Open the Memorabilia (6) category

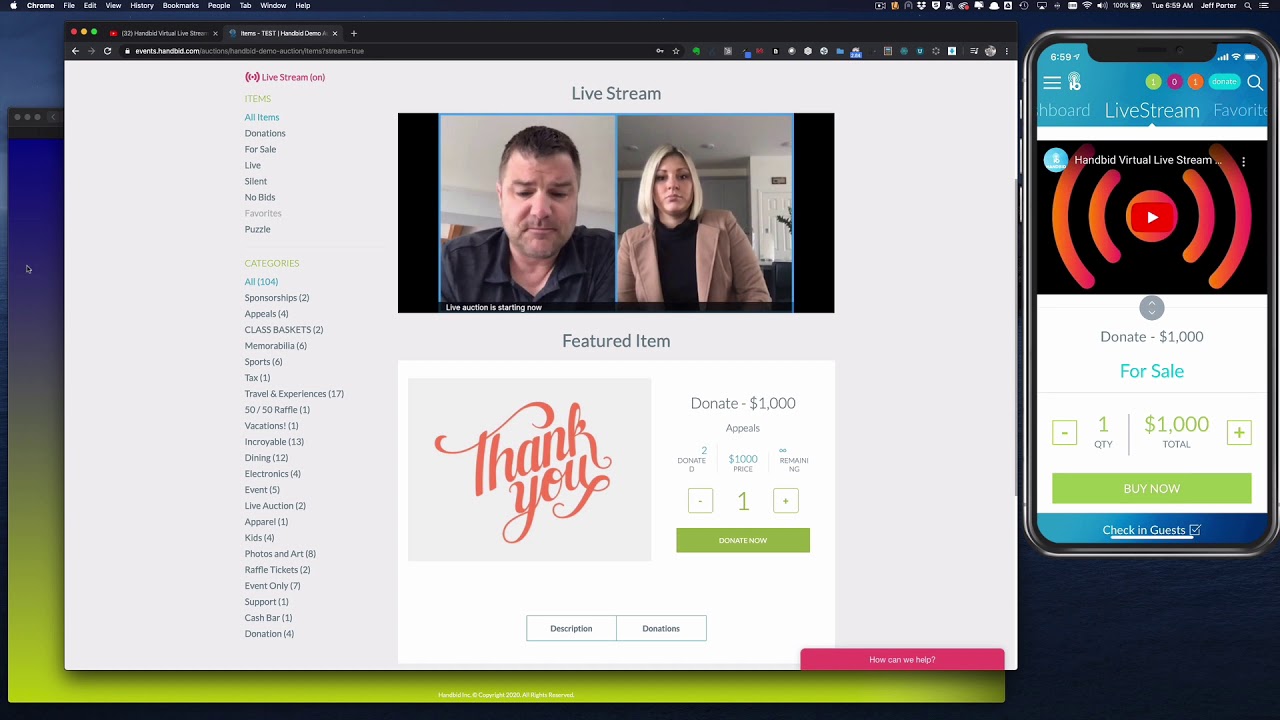tap(276, 345)
